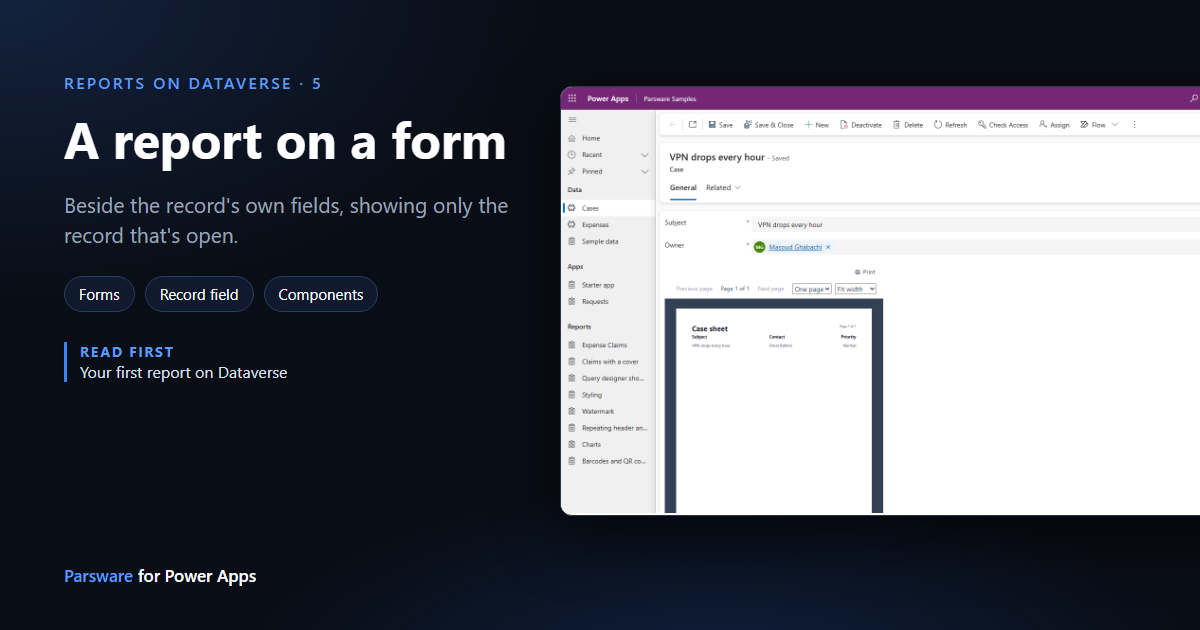This screenshot has height=630, width=1200.
Task: Click the Parsware brand link at bottom
Action: click(x=98, y=576)
